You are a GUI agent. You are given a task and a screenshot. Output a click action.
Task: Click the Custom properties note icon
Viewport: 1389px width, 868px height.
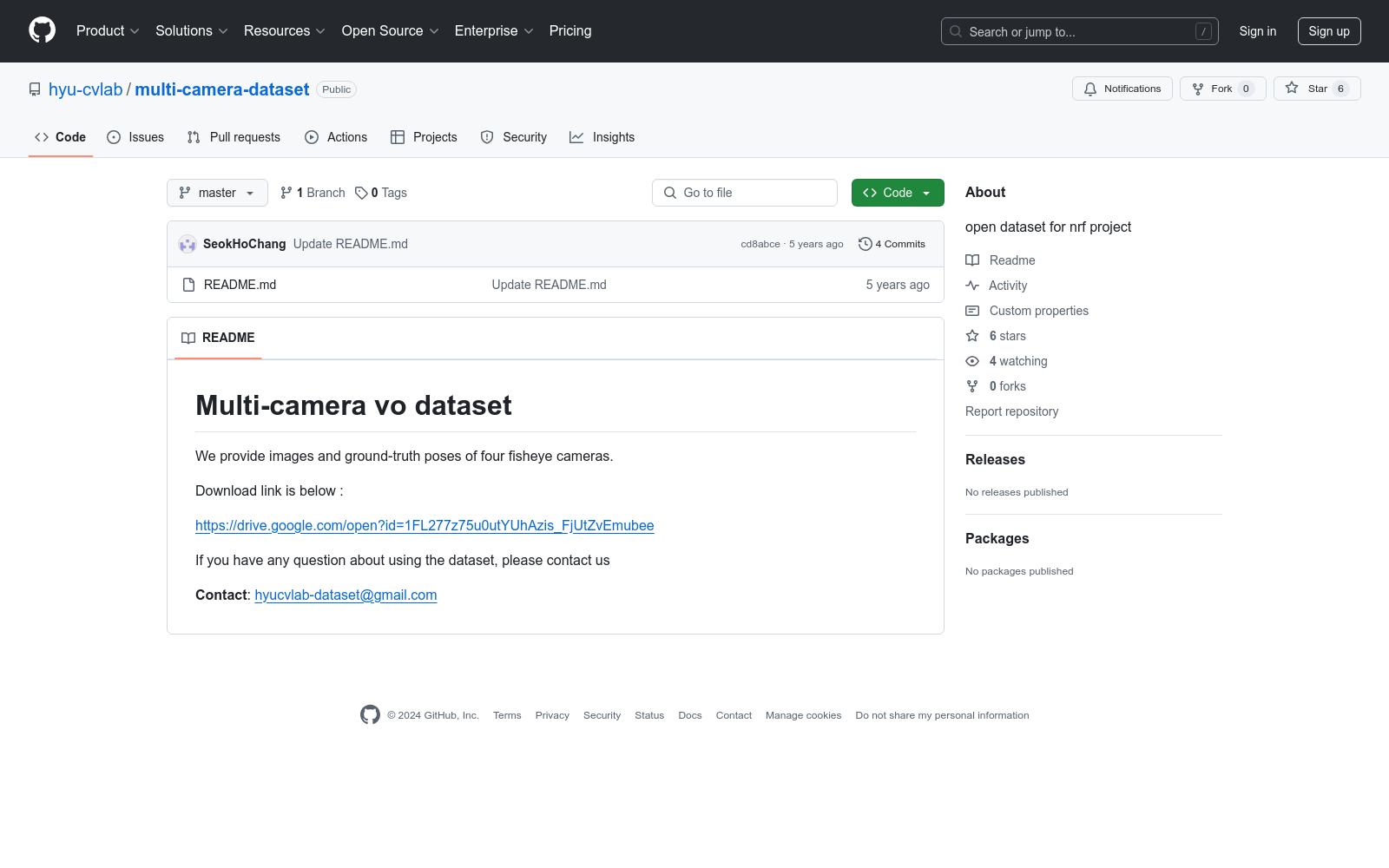coord(972,311)
